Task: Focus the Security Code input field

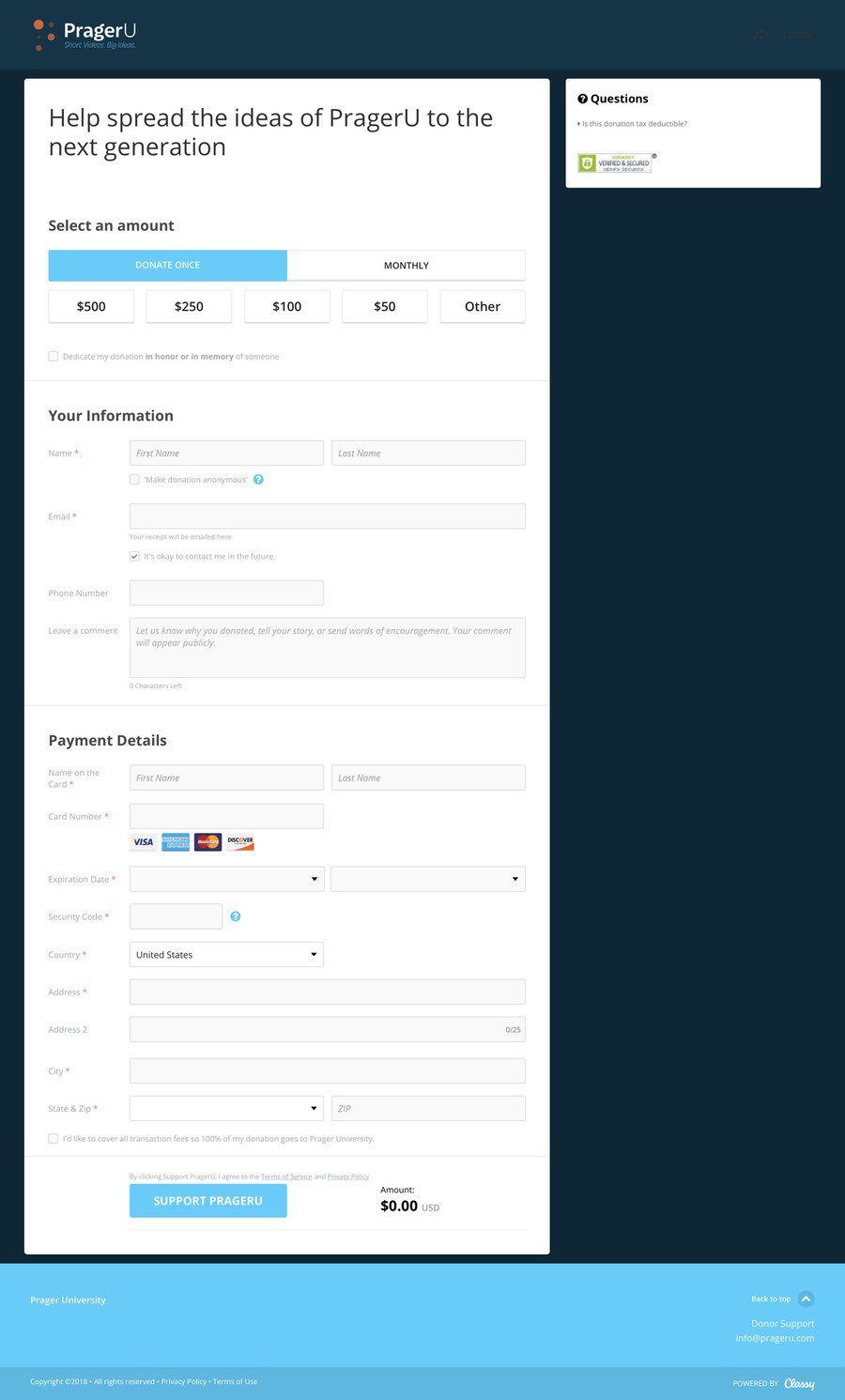Action: [176, 916]
